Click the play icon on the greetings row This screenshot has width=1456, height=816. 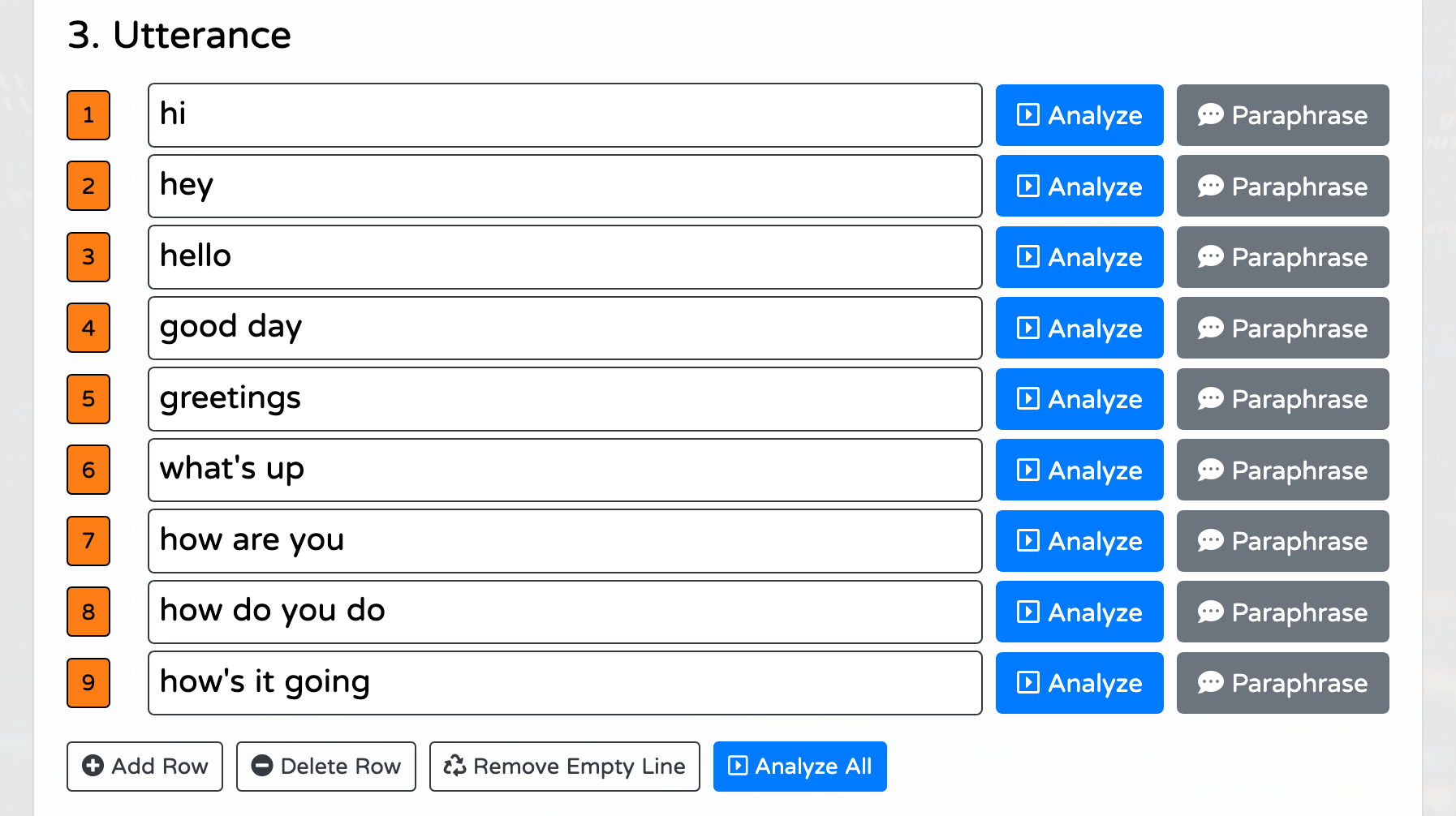[x=1027, y=399]
